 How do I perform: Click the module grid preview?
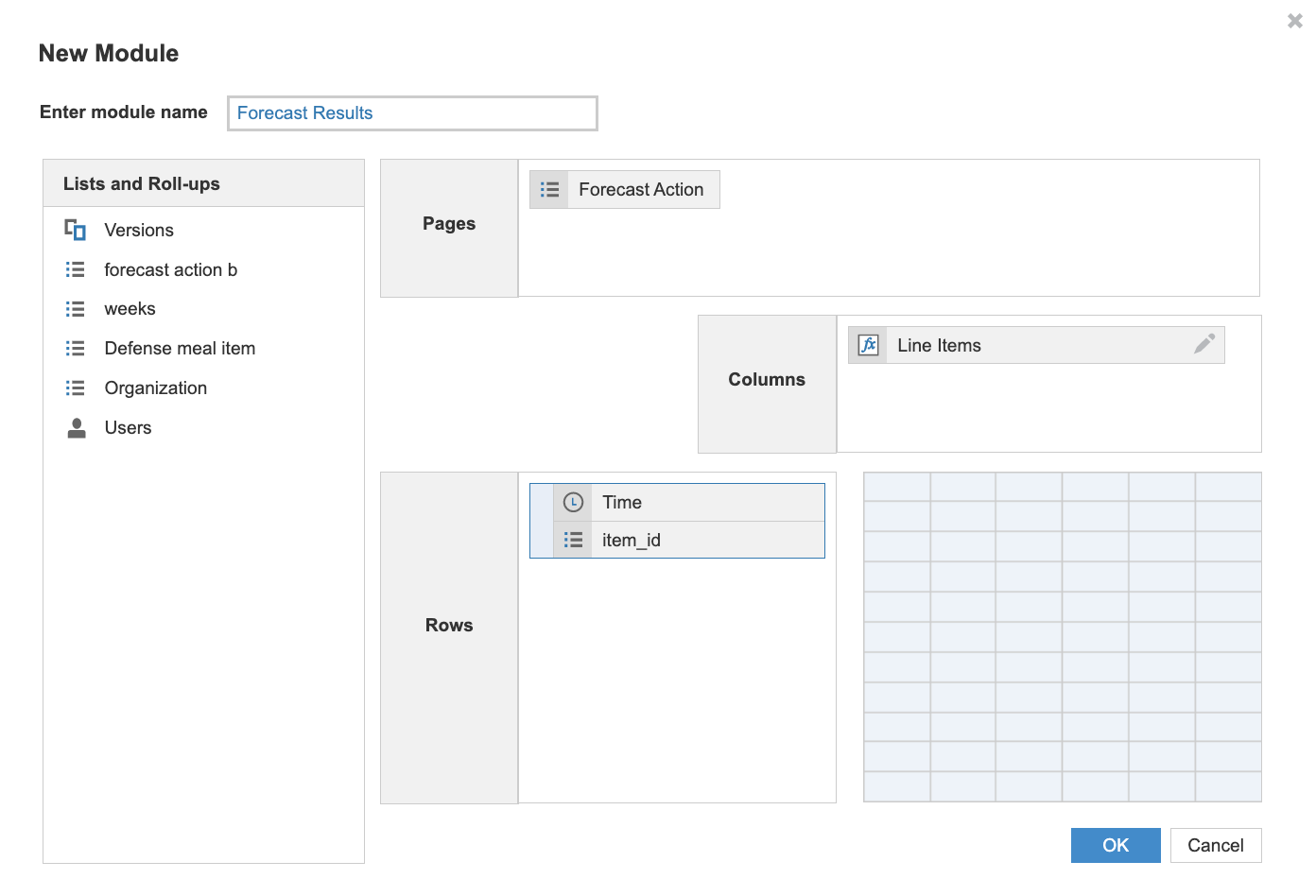click(1062, 637)
